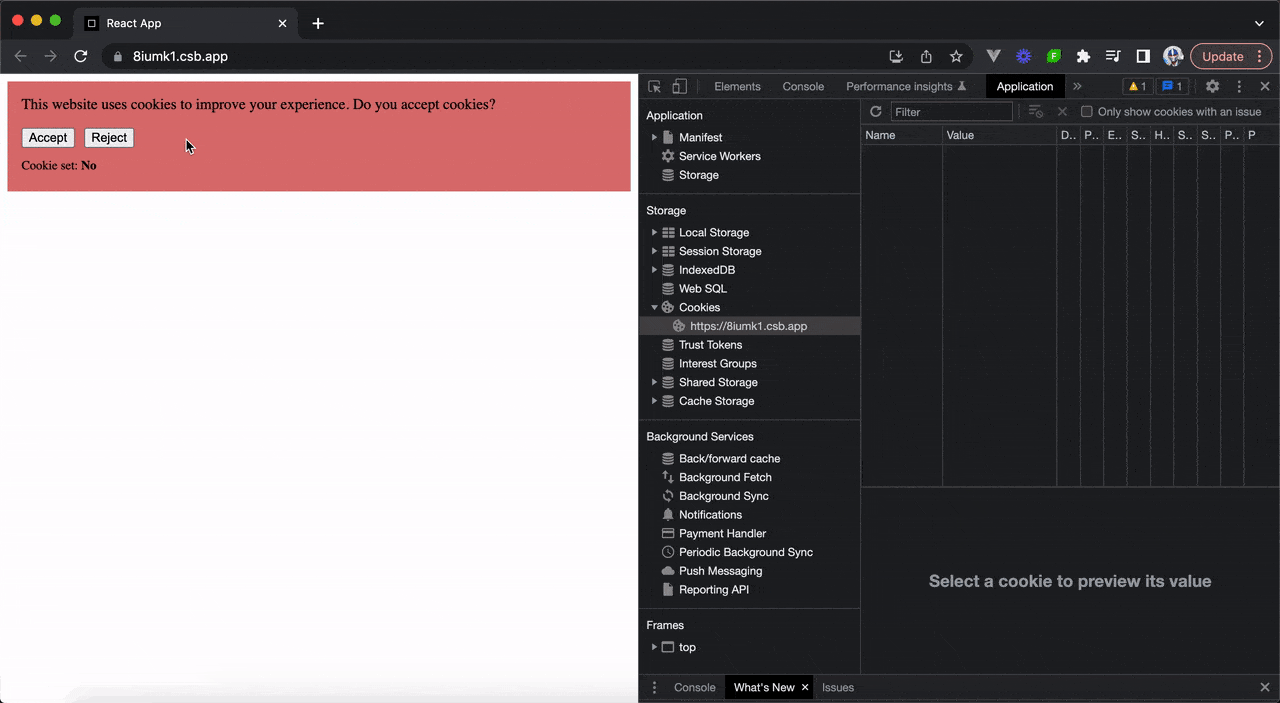Image resolution: width=1280 pixels, height=703 pixels.
Task: Click the issues counter badge in DevTools
Action: tap(1172, 86)
